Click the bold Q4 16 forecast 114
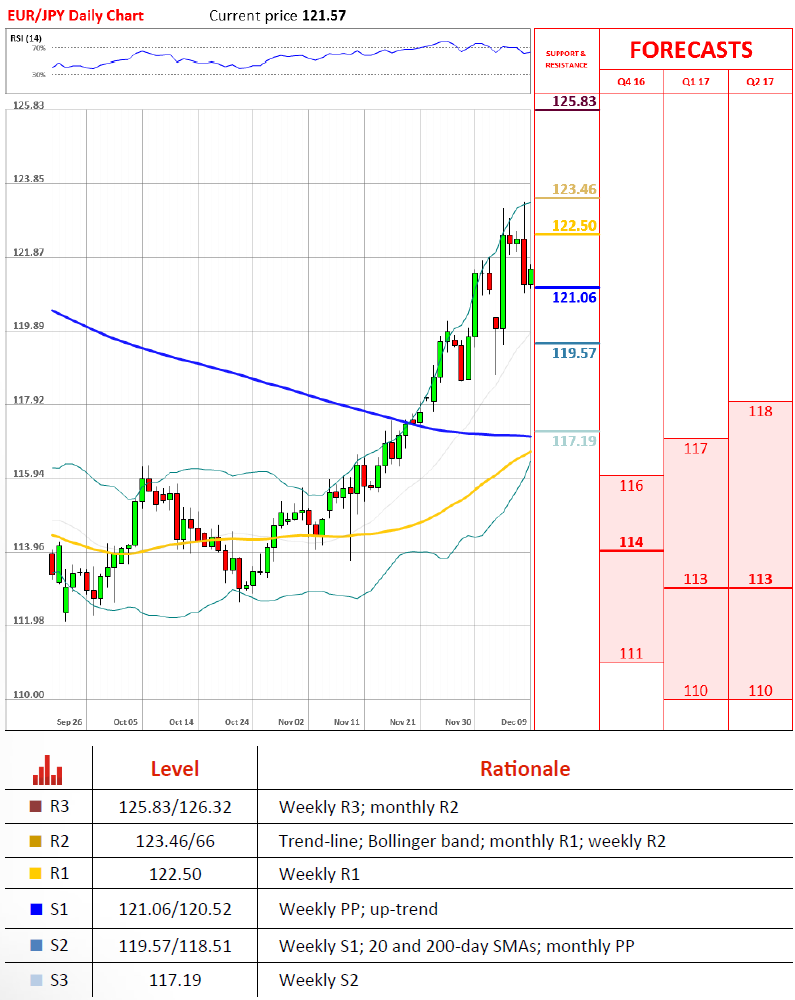Screen dimensions: 795x1000 click(631, 542)
